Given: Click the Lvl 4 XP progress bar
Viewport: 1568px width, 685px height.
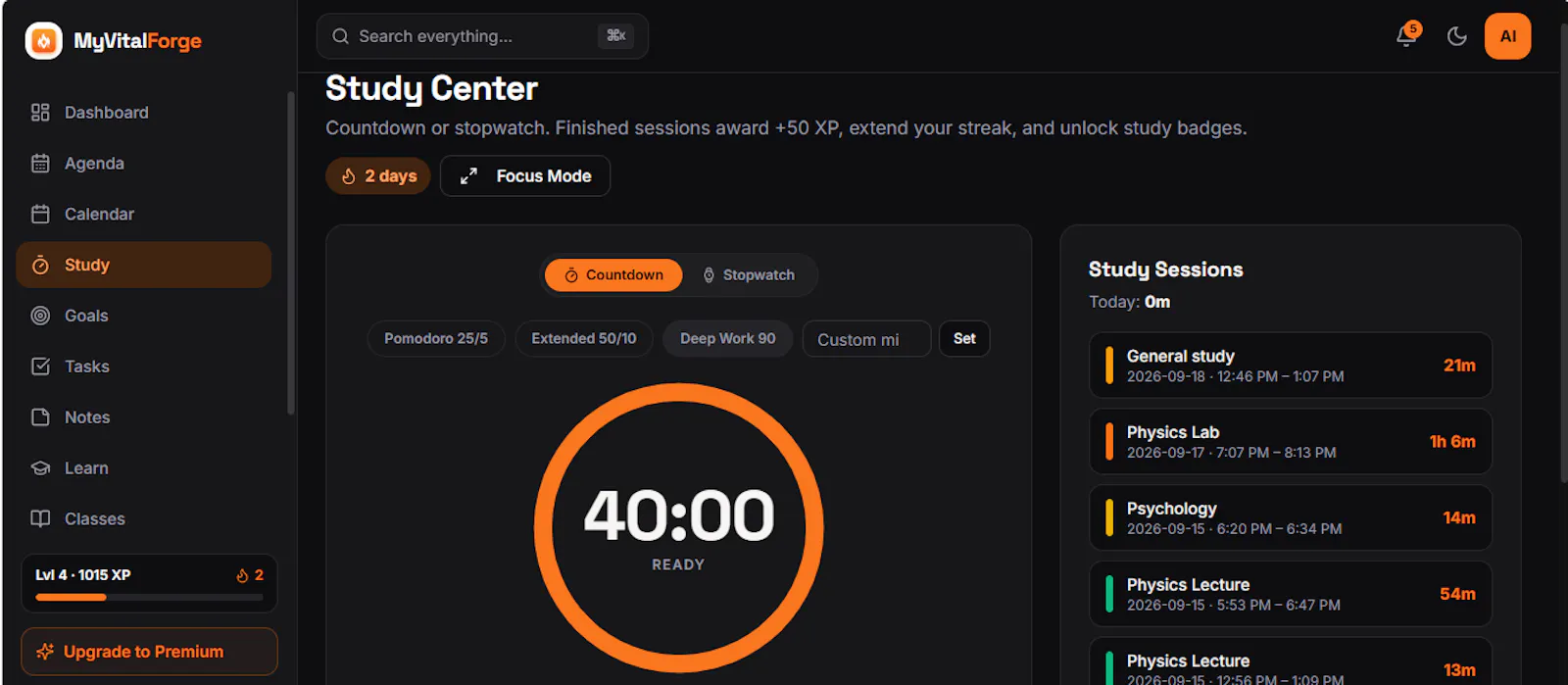Looking at the screenshot, I should (x=149, y=597).
